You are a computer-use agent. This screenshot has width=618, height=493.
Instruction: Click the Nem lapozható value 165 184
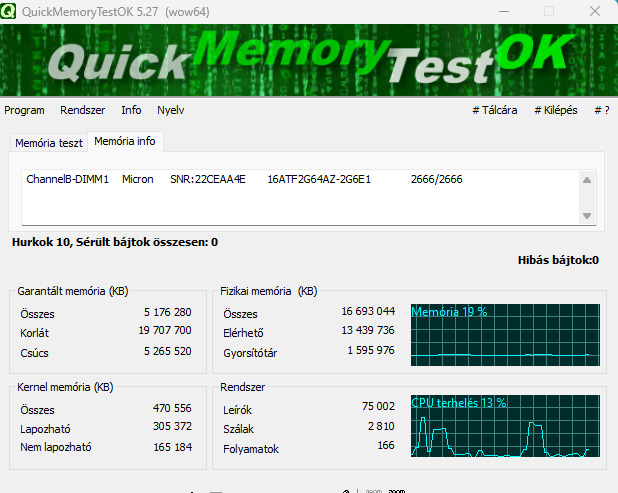(x=173, y=447)
